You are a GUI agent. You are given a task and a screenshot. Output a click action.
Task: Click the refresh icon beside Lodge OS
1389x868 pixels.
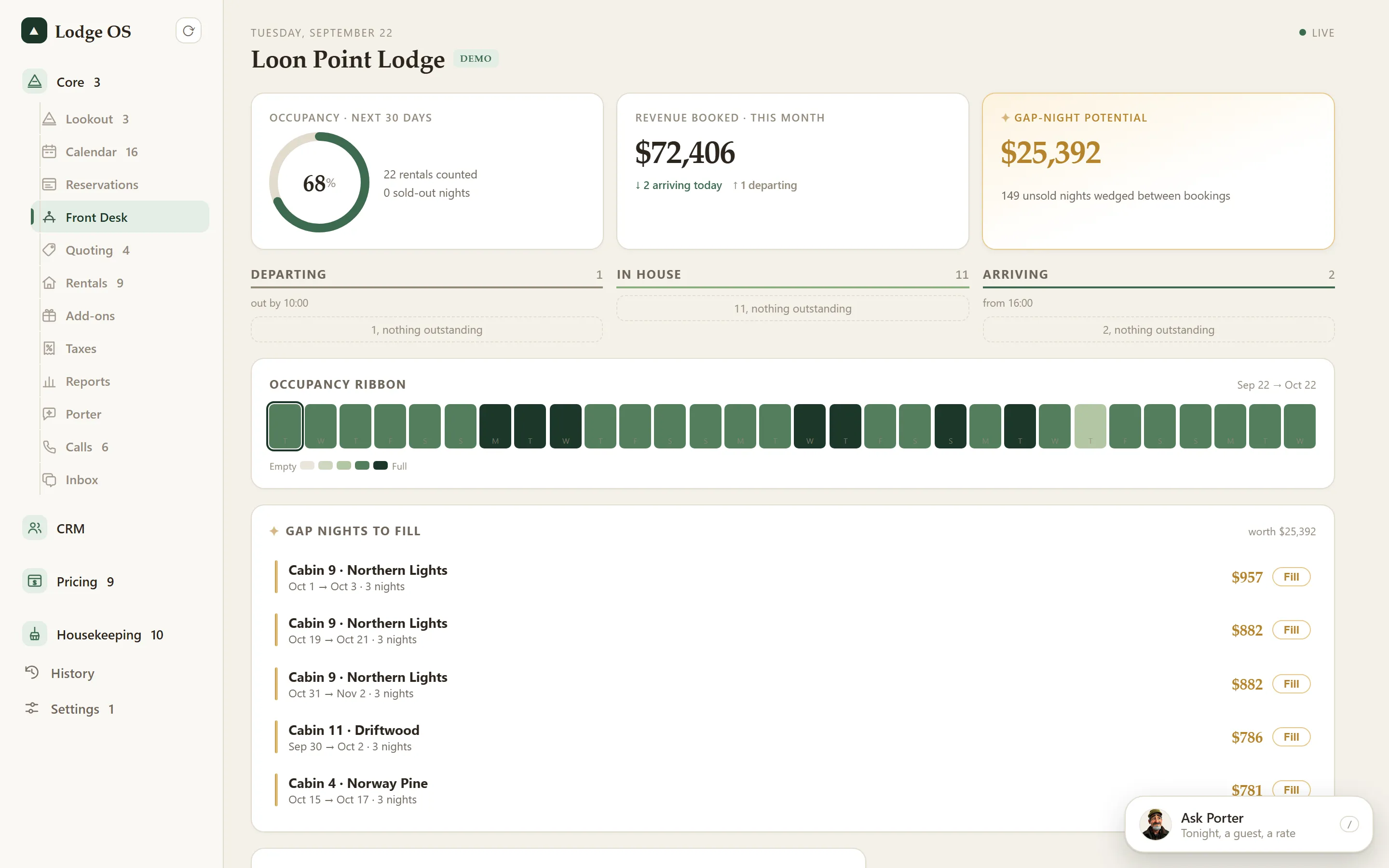coord(188,31)
